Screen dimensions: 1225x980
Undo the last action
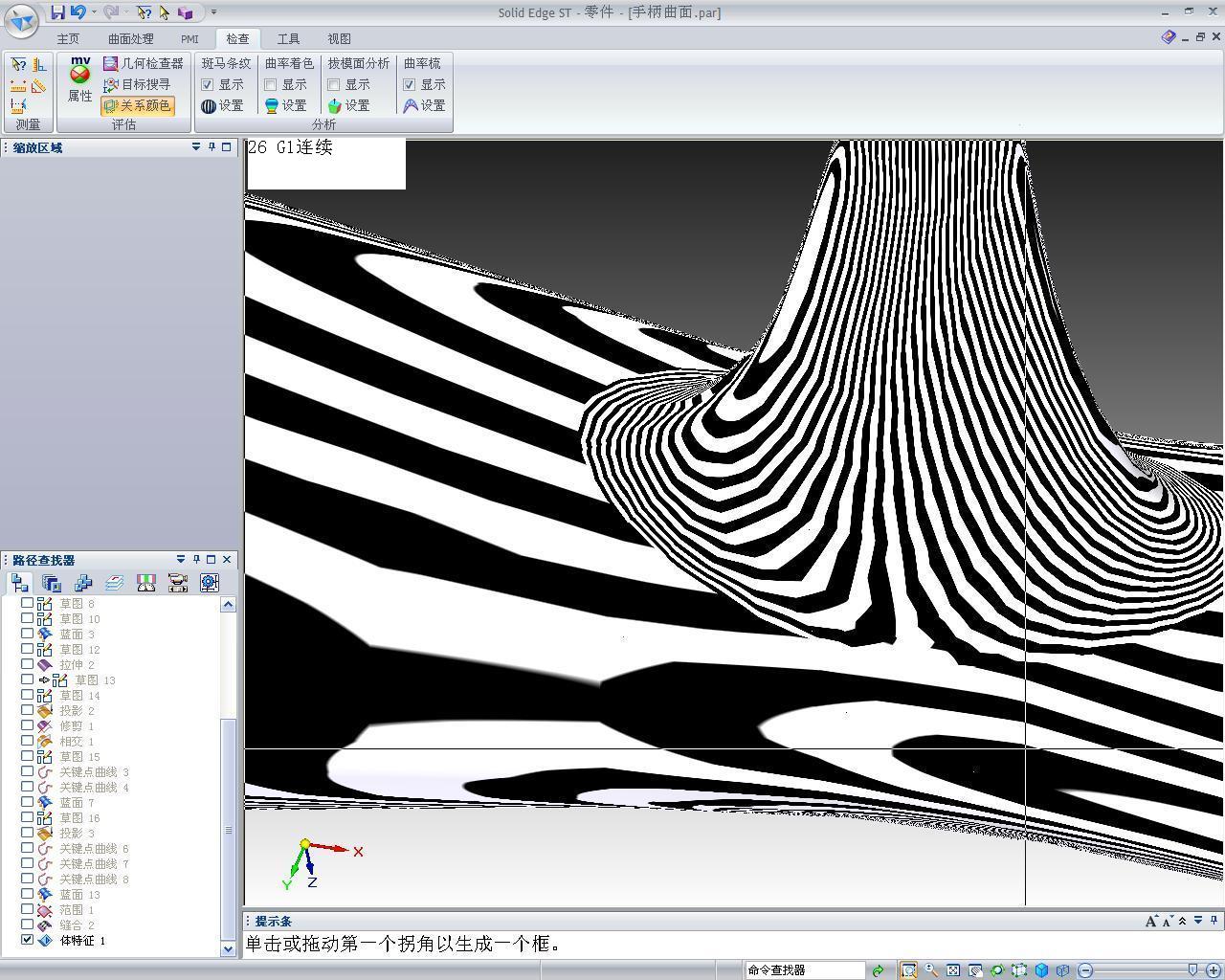click(78, 12)
